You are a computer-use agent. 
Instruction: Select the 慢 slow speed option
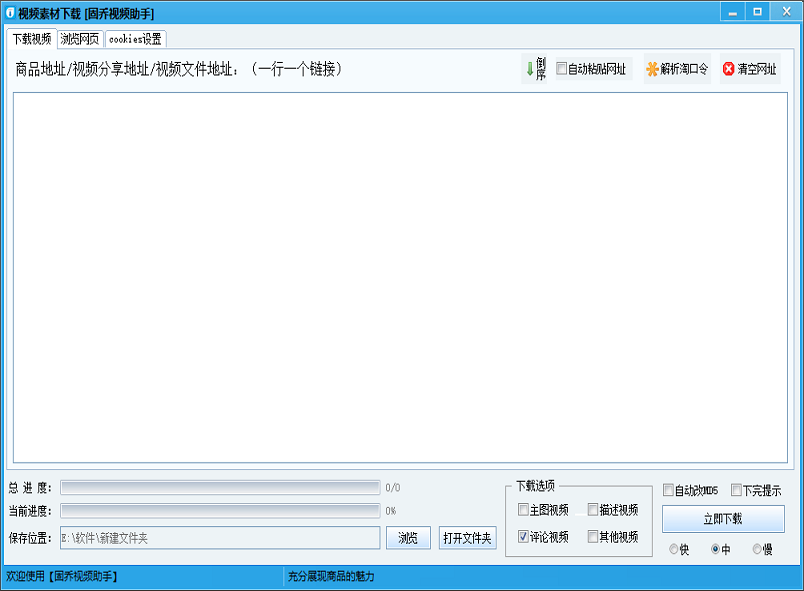click(758, 550)
